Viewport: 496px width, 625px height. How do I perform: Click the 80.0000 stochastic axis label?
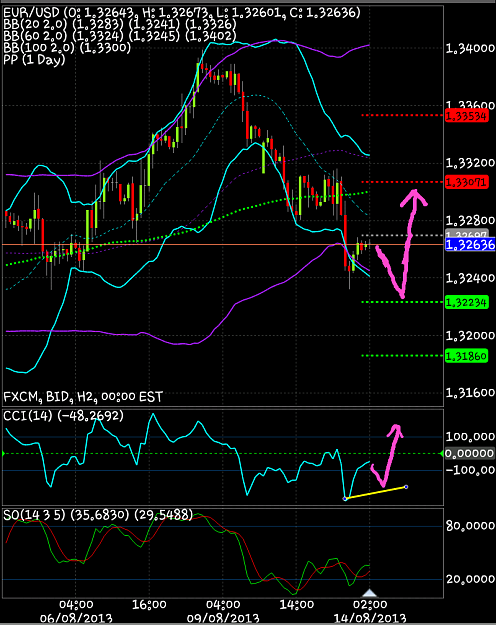click(x=470, y=526)
